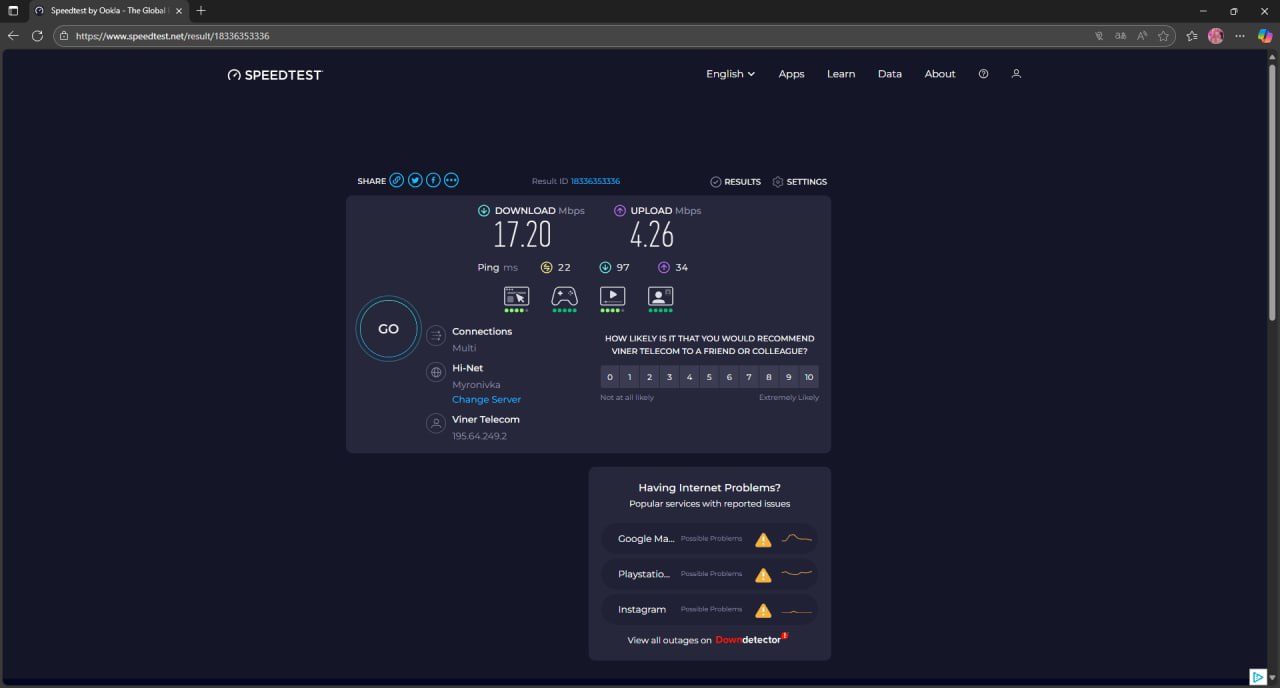Click the Connections multi icon
1280x688 pixels.
[x=436, y=336]
